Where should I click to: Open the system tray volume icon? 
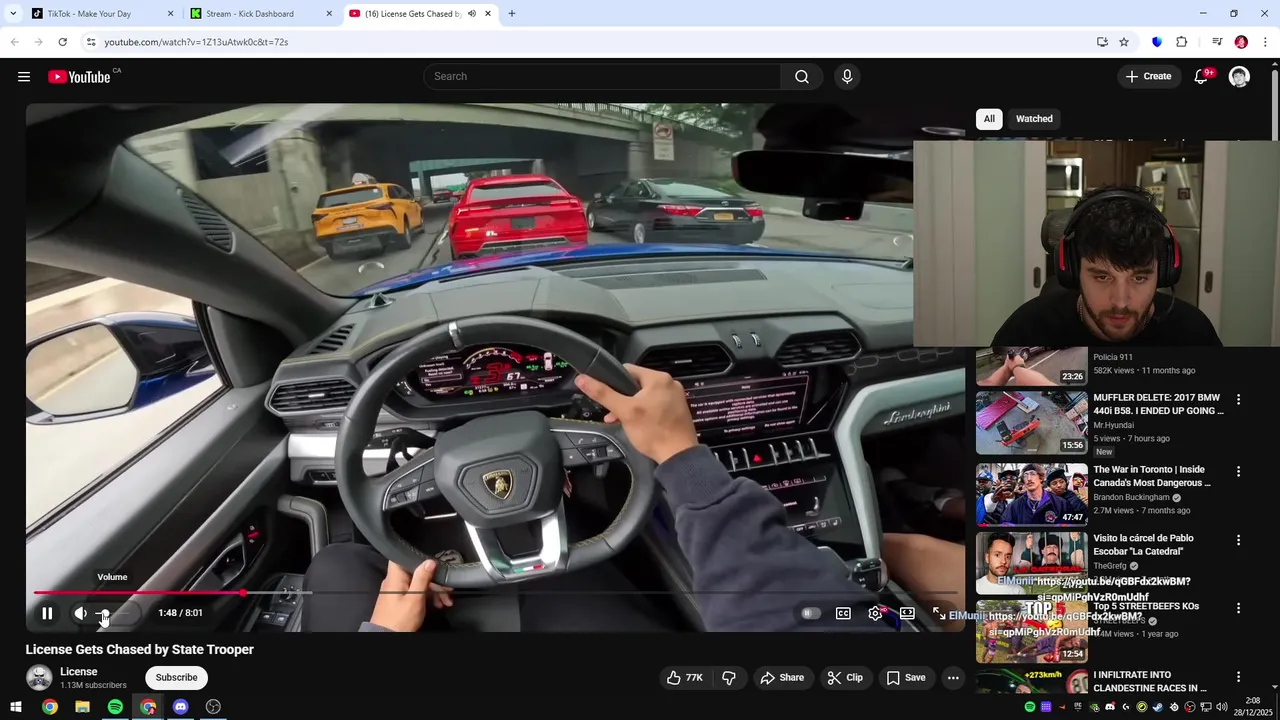coord(1222,707)
